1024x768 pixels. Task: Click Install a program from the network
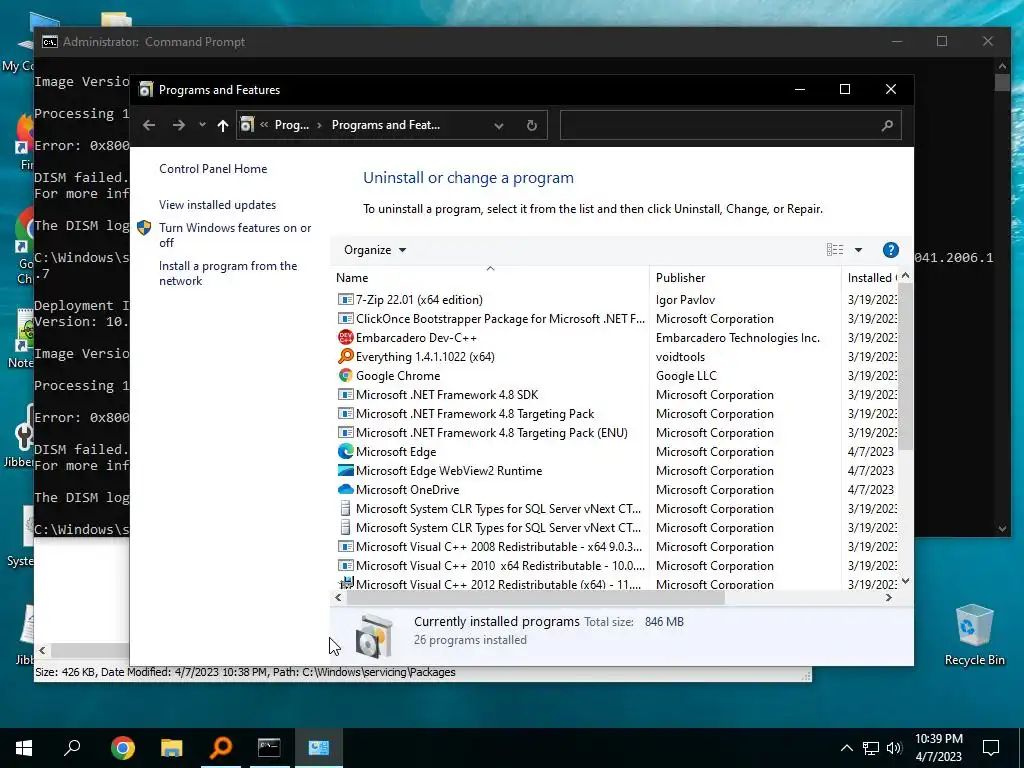click(x=228, y=273)
